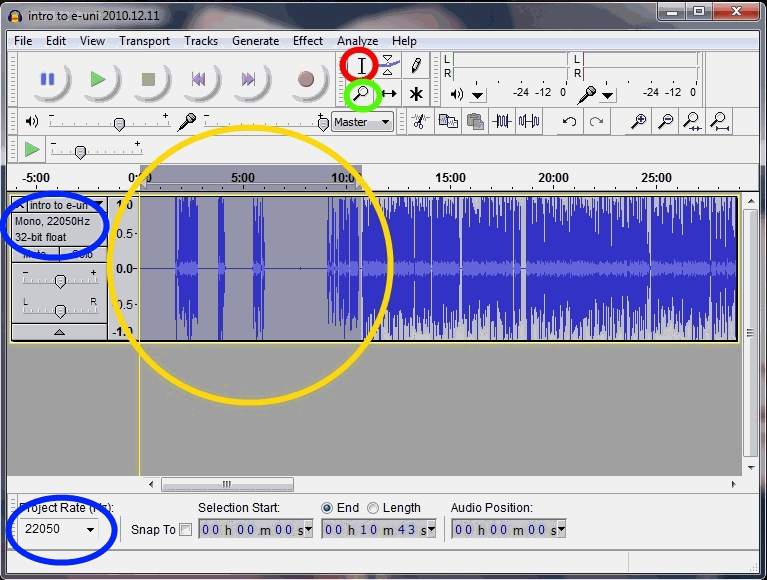Select the Length radio button
767x580 pixels.
373,508
